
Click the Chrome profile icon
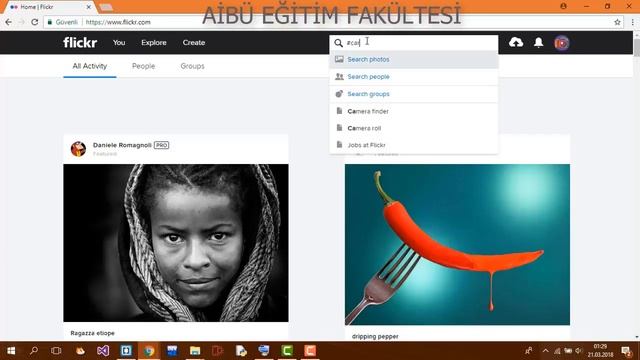click(563, 6)
